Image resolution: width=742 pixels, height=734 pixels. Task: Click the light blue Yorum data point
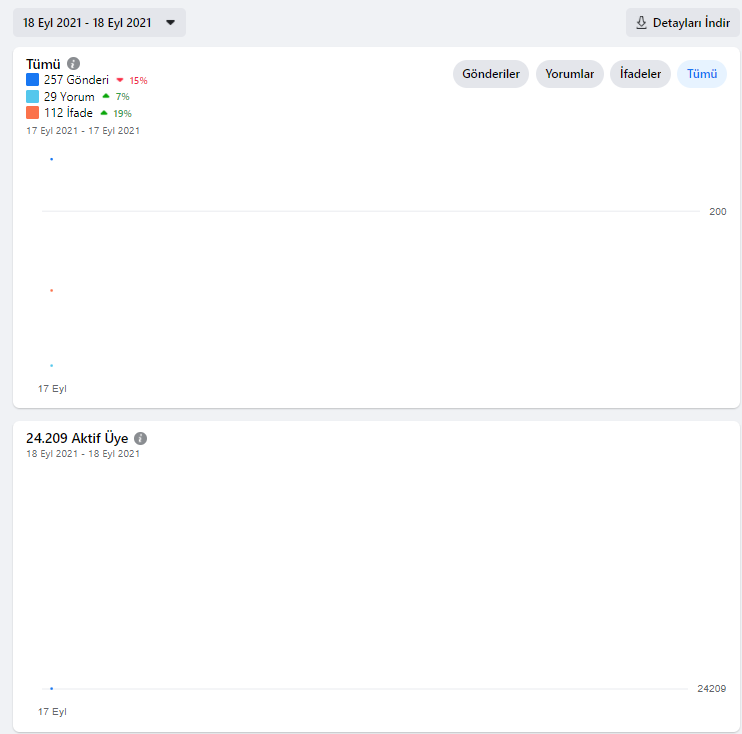pos(52,365)
